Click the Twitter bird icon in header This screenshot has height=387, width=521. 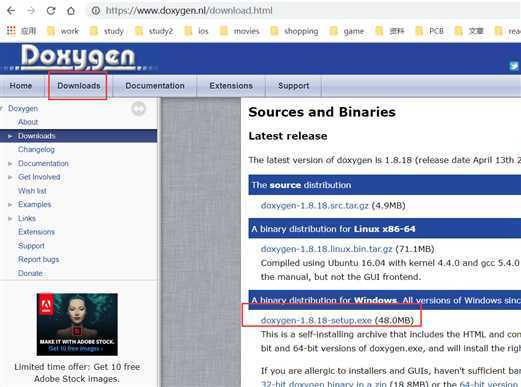tap(514, 66)
